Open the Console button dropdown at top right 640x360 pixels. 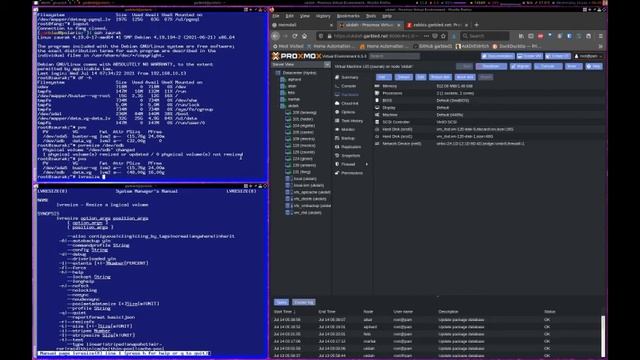click(x=548, y=66)
